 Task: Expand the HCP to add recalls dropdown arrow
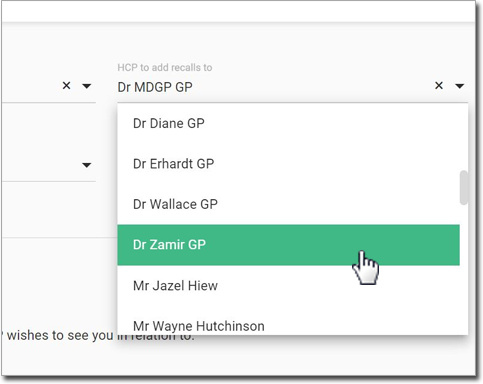pyautogui.click(x=460, y=86)
